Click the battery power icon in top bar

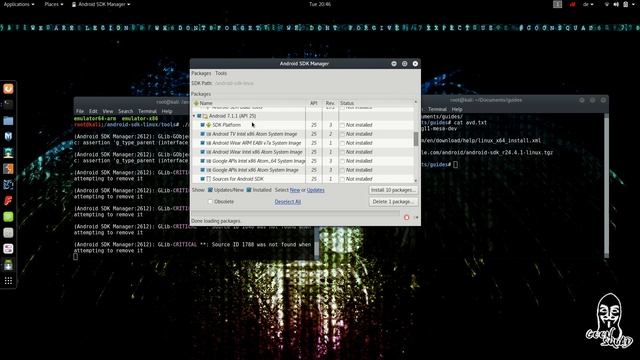(x=626, y=4)
